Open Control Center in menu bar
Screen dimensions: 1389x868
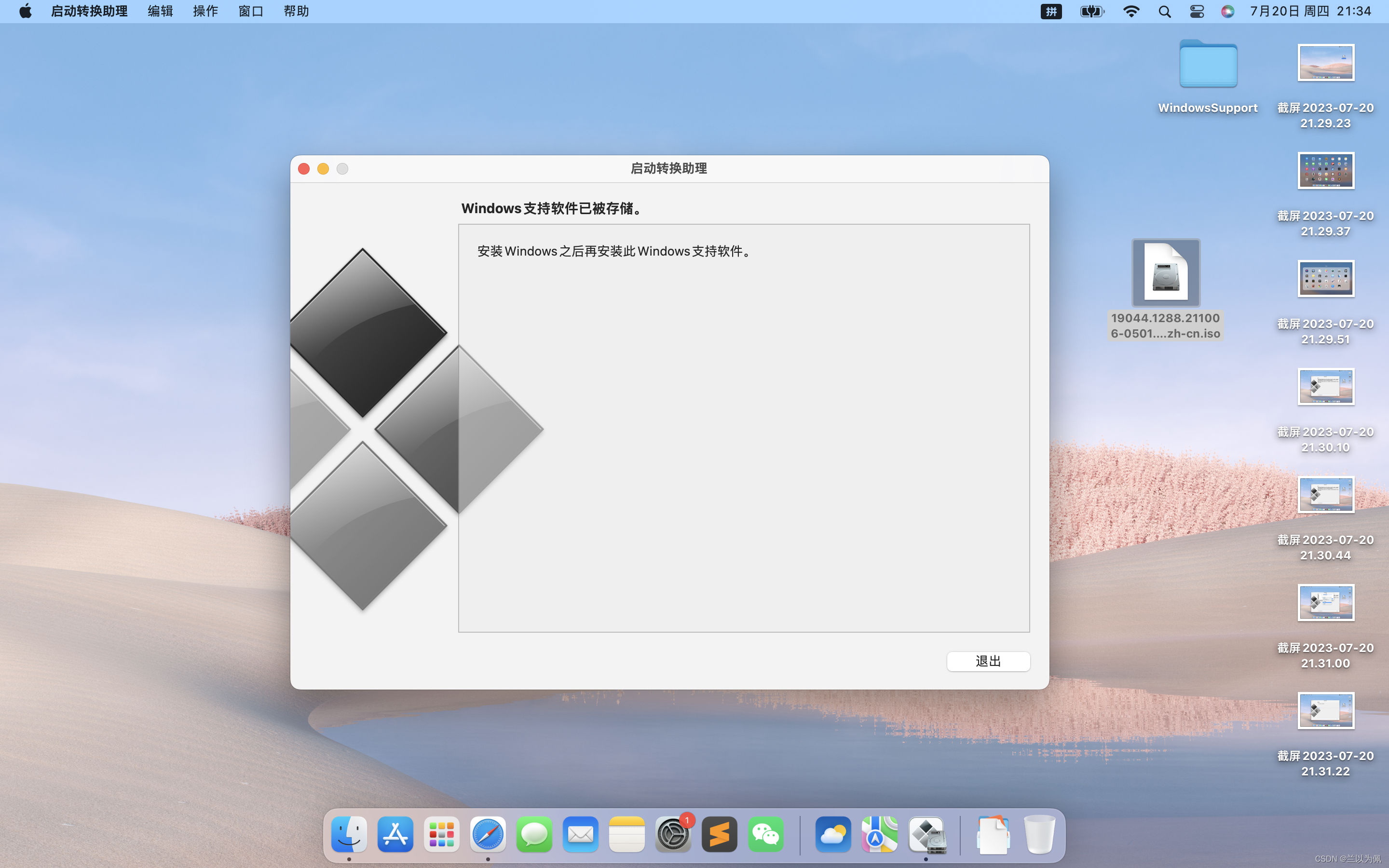click(x=1197, y=12)
